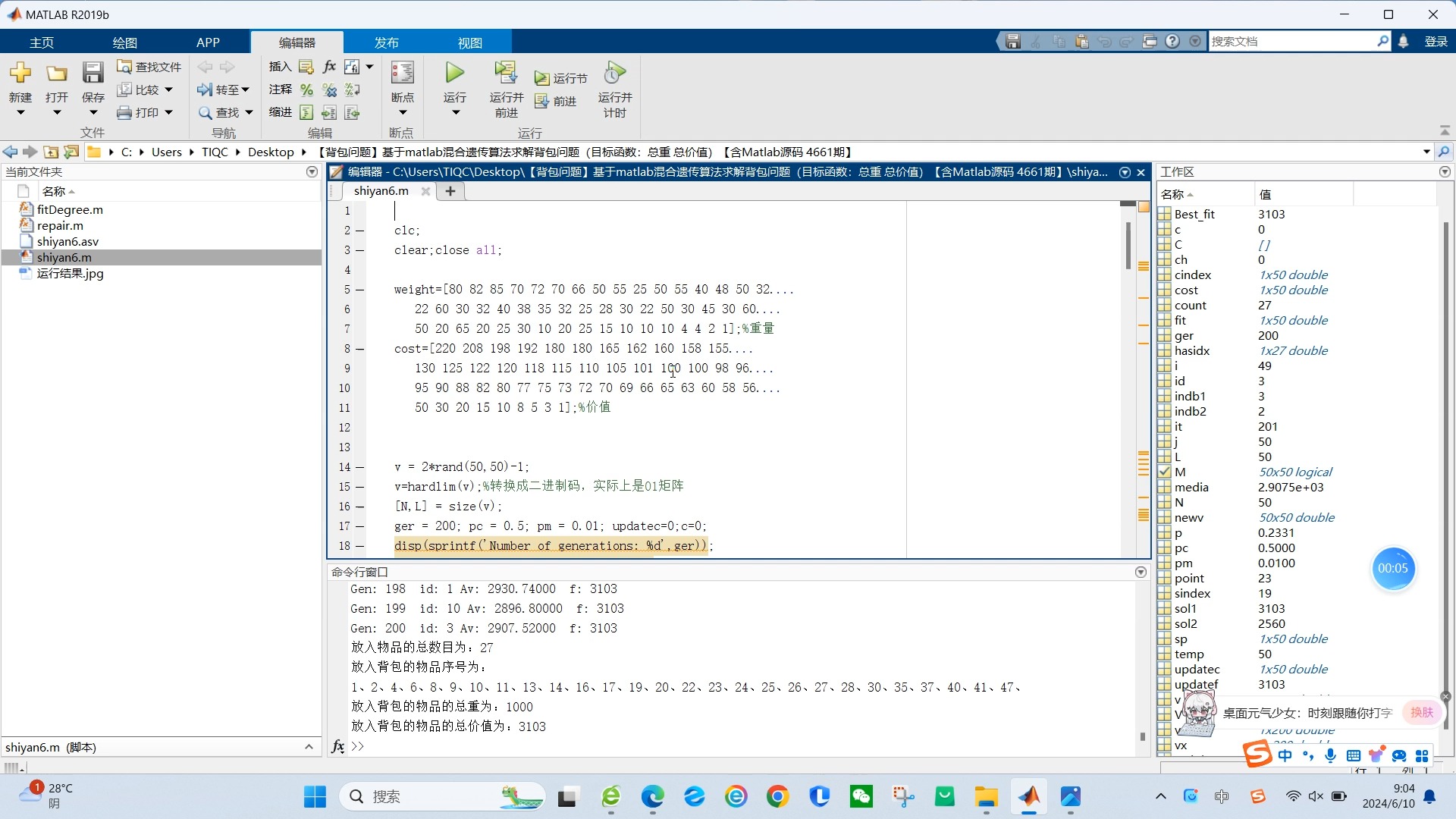Screen dimensions: 1456x819
Task: Click the Save file icon
Action: pyautogui.click(x=93, y=73)
